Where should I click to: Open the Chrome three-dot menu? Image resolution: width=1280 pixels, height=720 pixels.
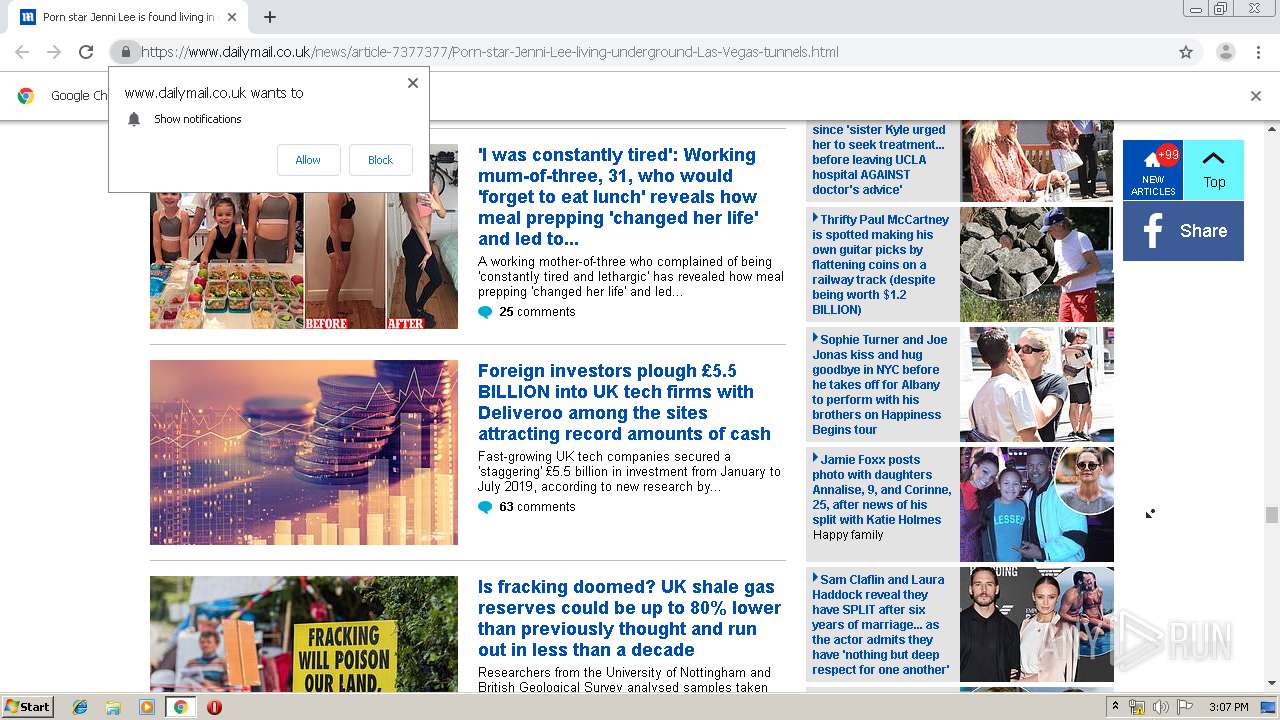(x=1258, y=52)
